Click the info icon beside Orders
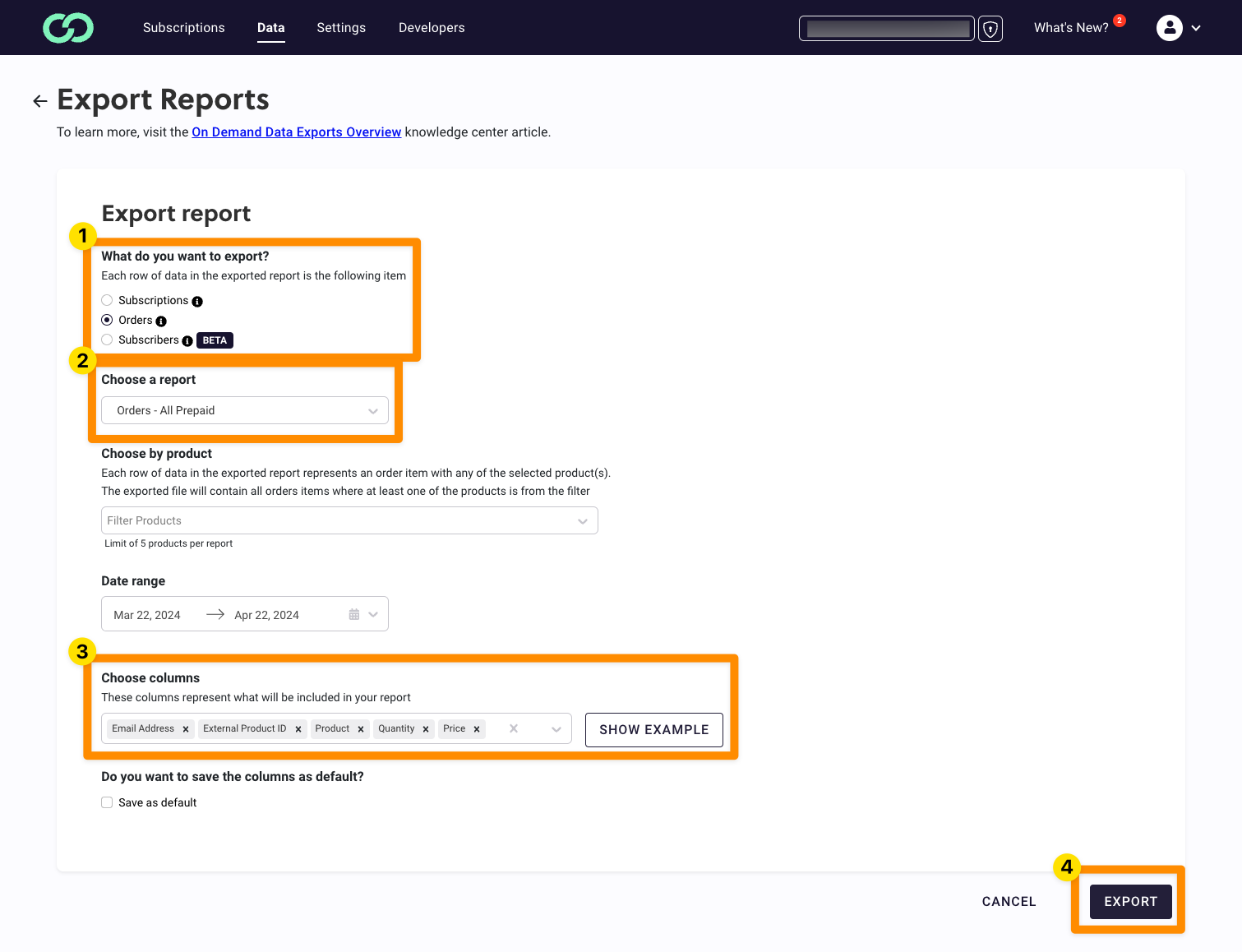The image size is (1242, 952). coord(161,321)
